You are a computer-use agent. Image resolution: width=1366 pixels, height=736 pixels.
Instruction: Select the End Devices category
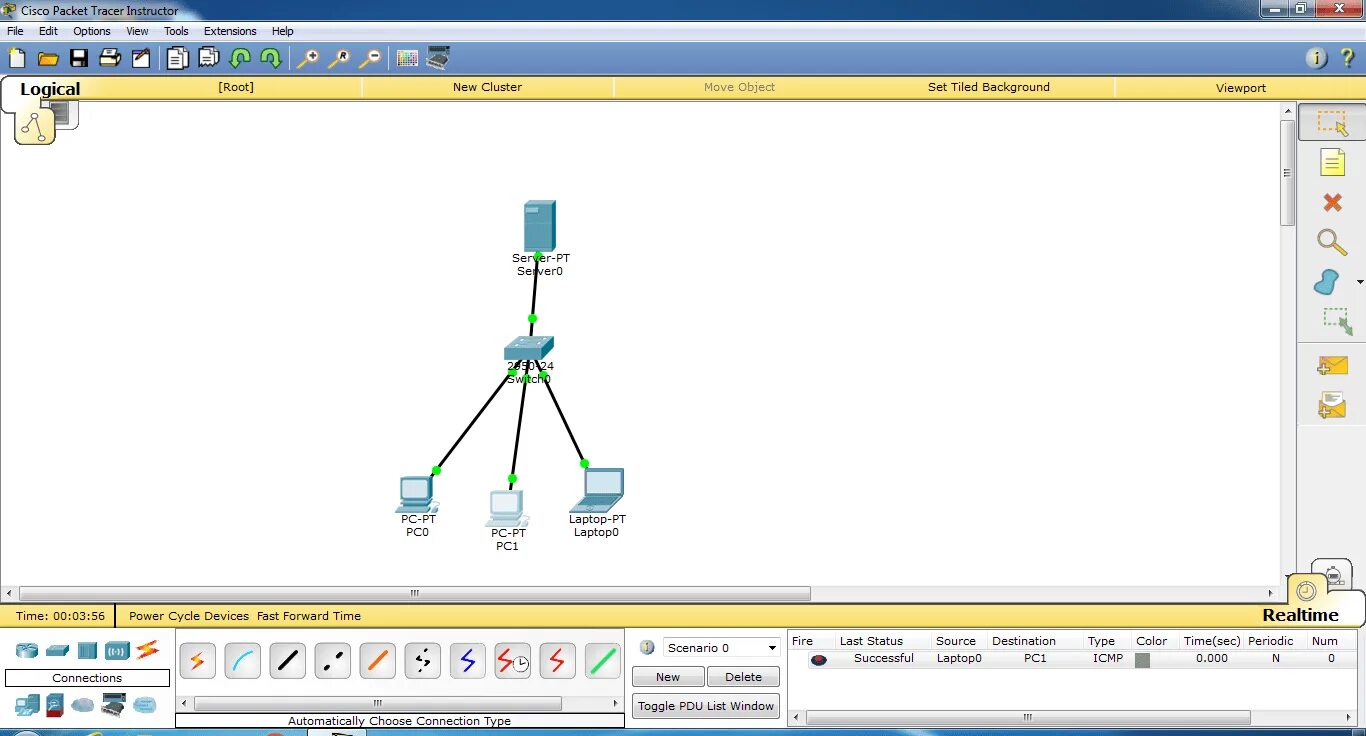tap(27, 705)
